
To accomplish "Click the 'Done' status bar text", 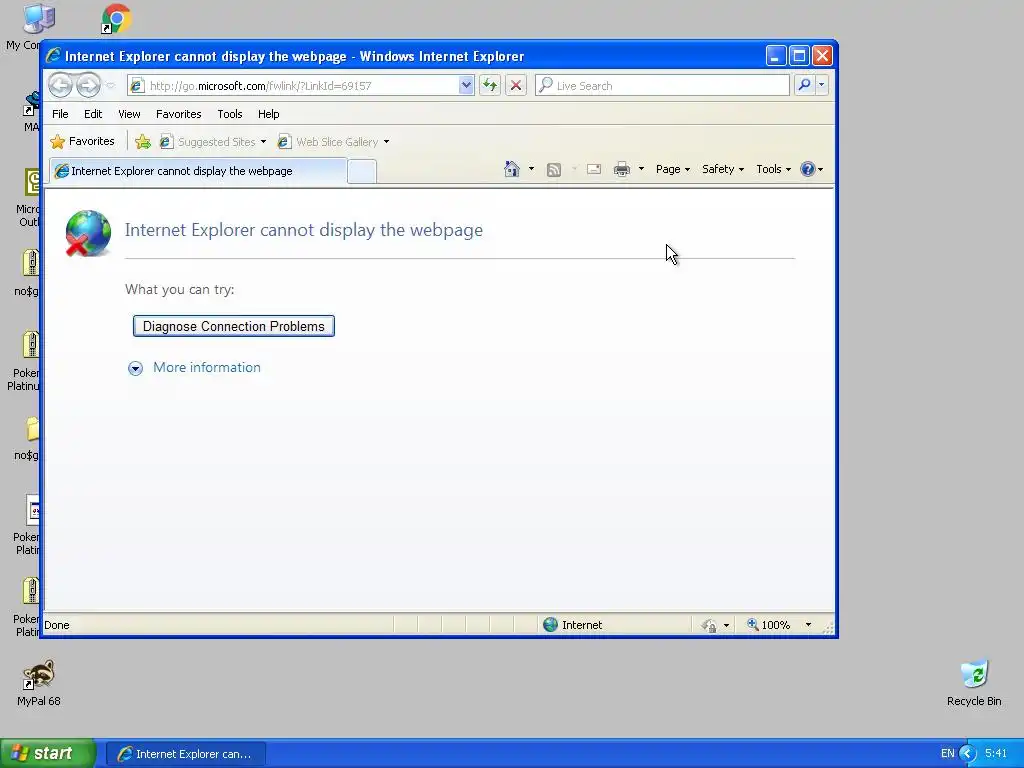I will click(57, 625).
